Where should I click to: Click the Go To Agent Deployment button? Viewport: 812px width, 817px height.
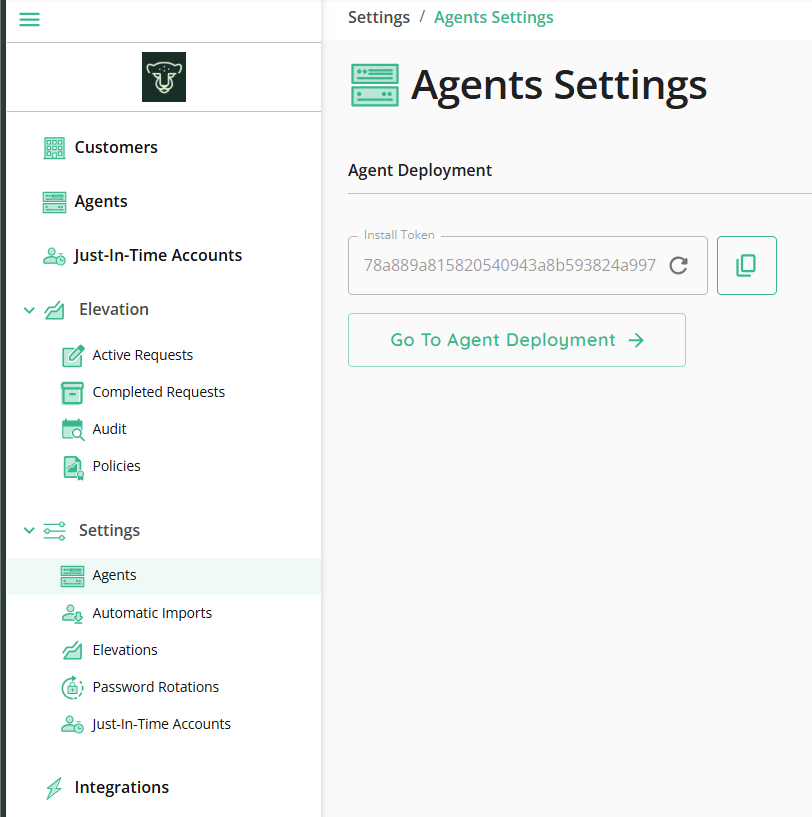(516, 340)
